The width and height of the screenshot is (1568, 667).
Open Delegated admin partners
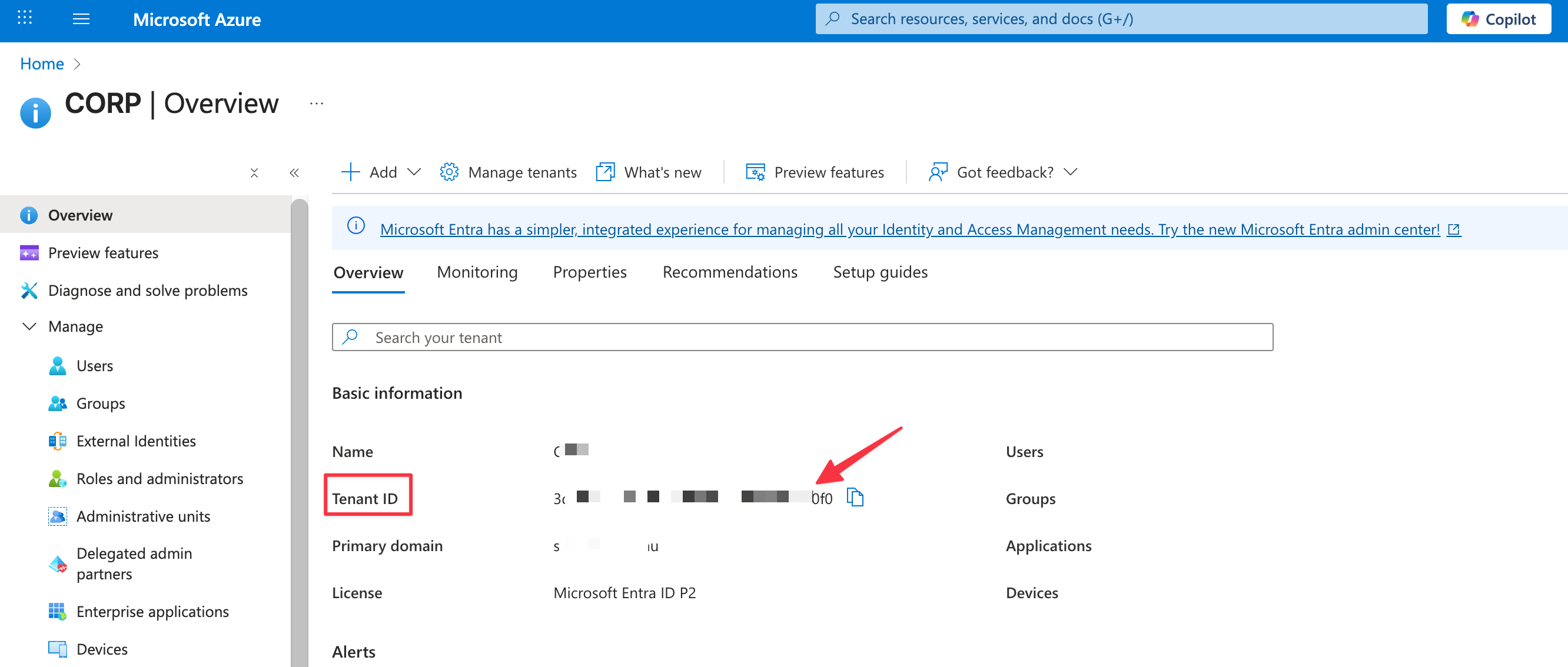(x=134, y=563)
